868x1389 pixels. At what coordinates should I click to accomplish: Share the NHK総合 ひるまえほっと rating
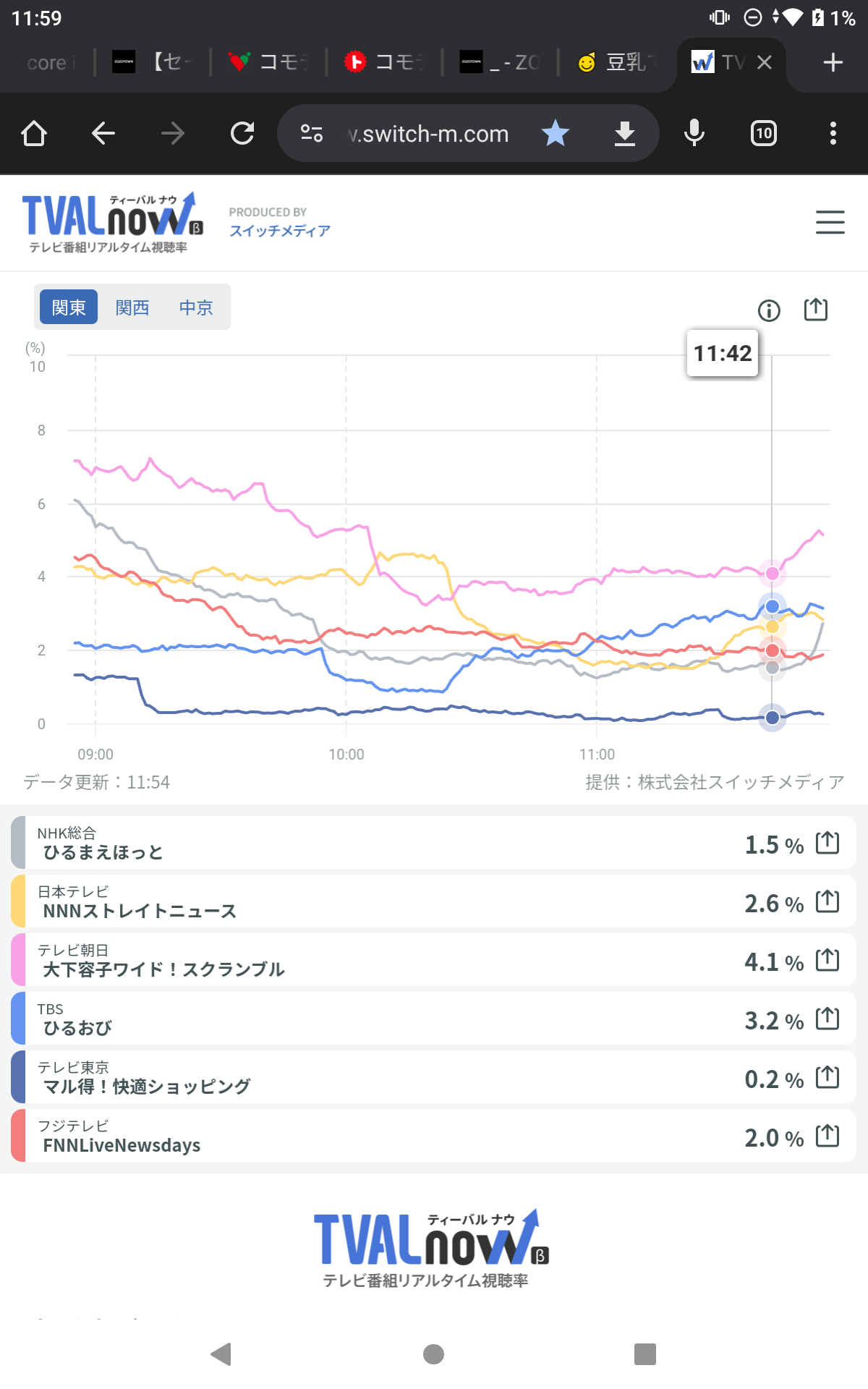827,843
